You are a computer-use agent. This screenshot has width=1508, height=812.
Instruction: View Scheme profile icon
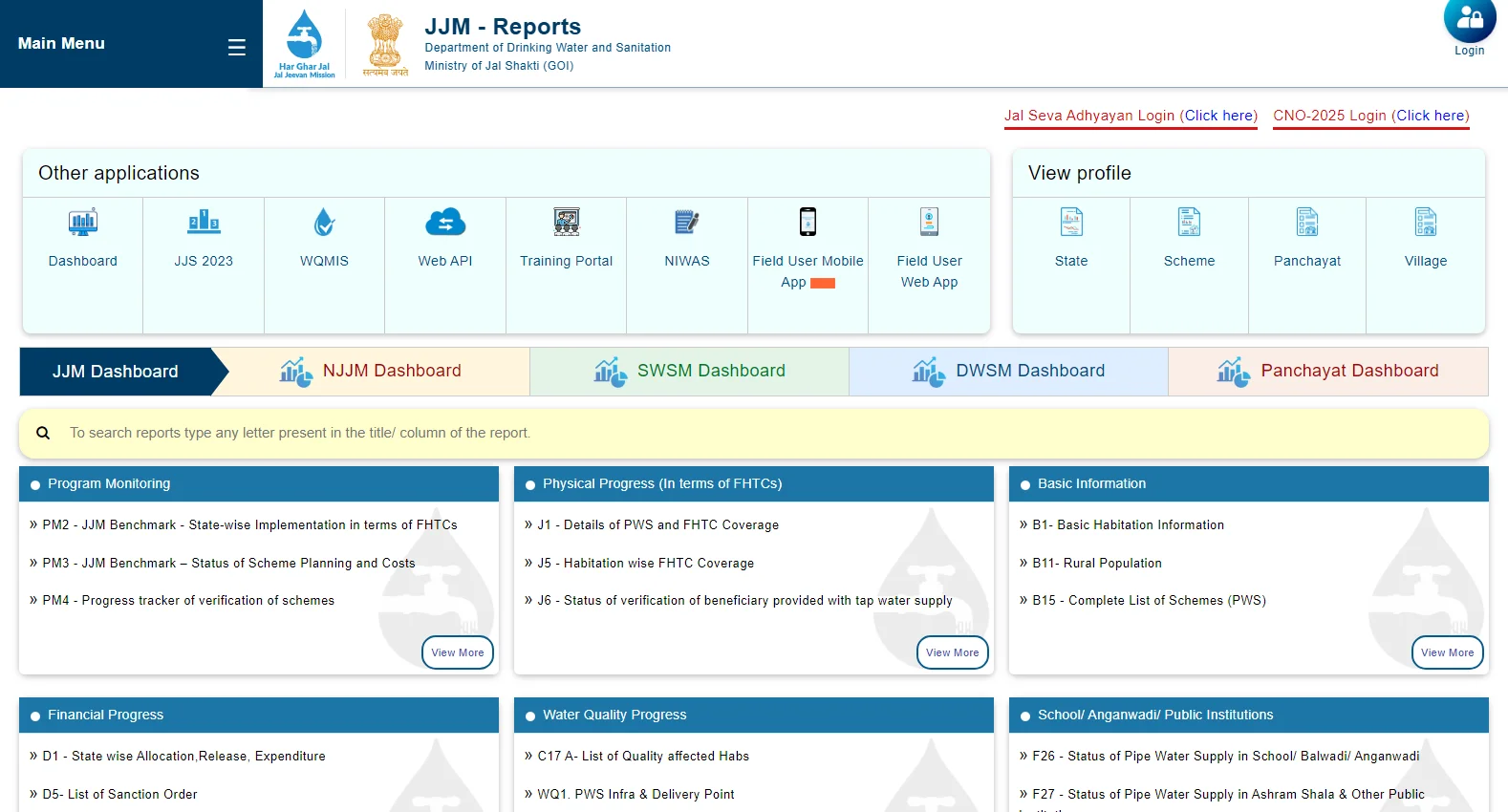coord(1189,222)
